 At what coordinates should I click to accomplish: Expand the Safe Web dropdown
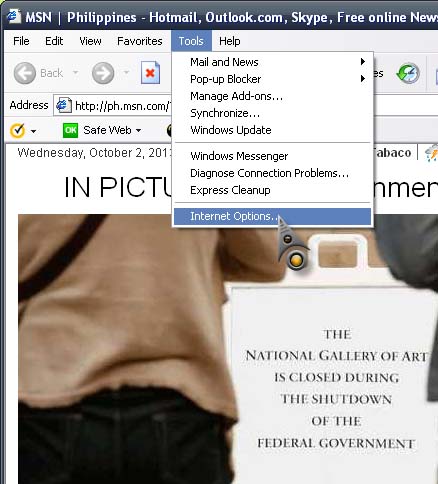(x=138, y=130)
